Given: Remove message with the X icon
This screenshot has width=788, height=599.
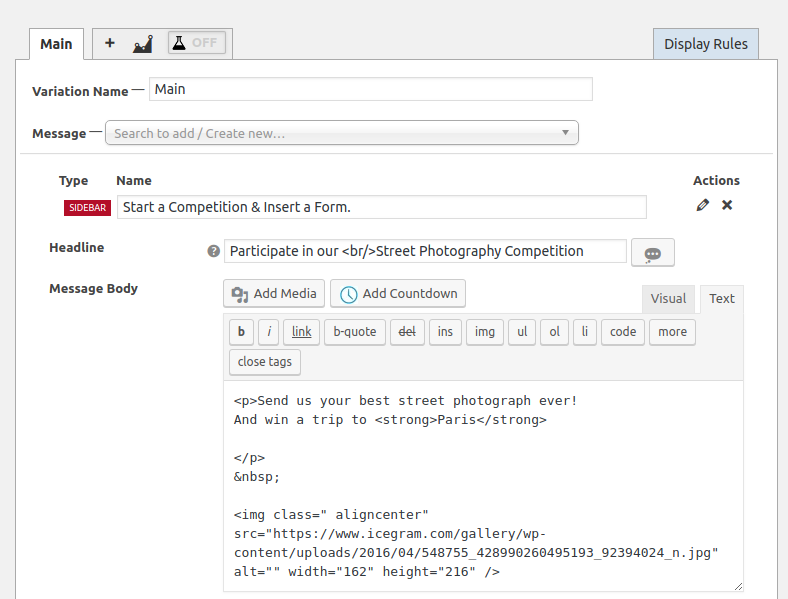Looking at the screenshot, I should (727, 205).
